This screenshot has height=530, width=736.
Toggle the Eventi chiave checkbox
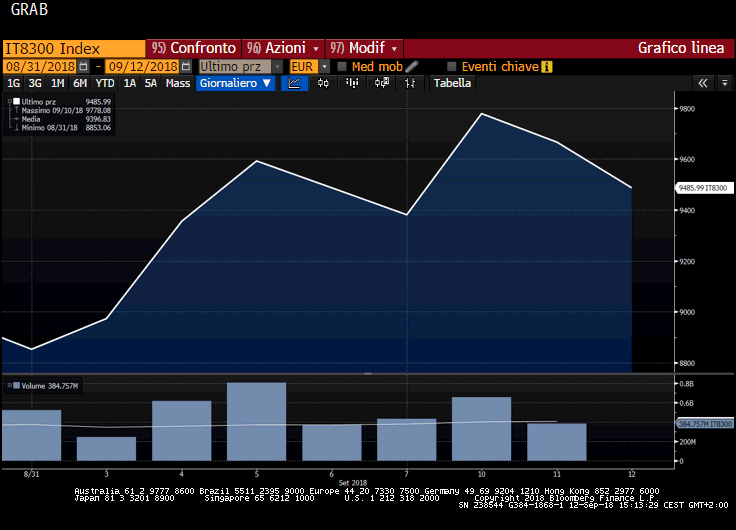tap(451, 66)
